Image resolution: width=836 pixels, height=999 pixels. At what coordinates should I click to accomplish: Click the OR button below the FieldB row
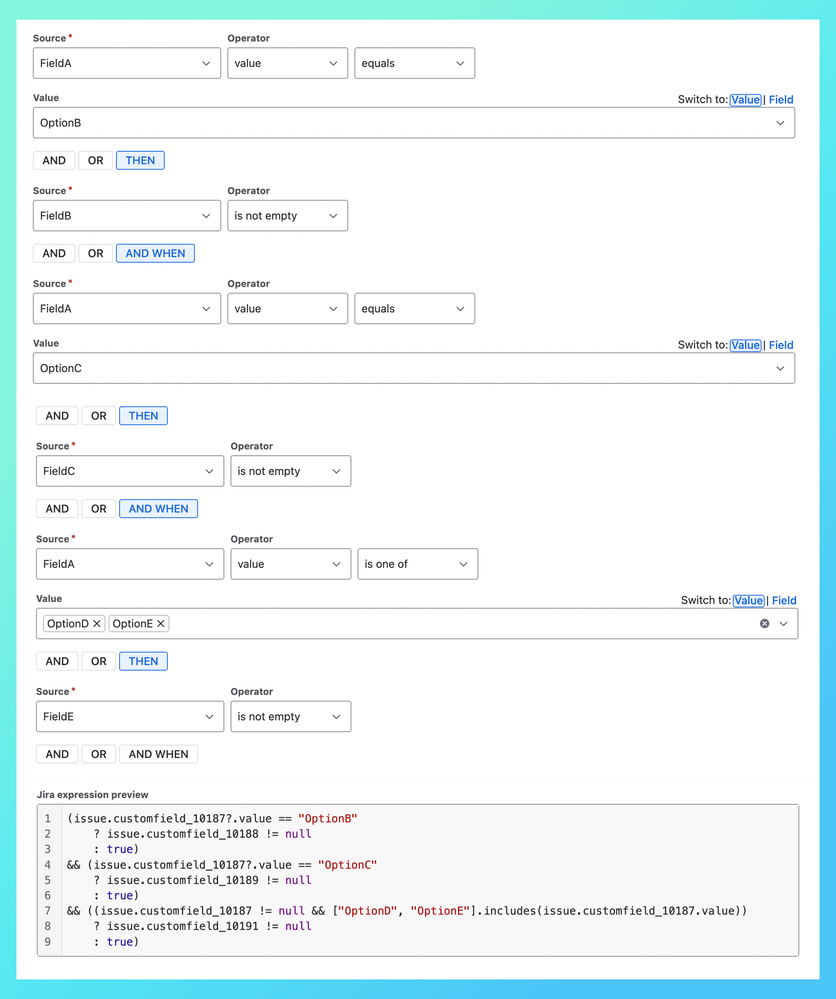coord(96,254)
